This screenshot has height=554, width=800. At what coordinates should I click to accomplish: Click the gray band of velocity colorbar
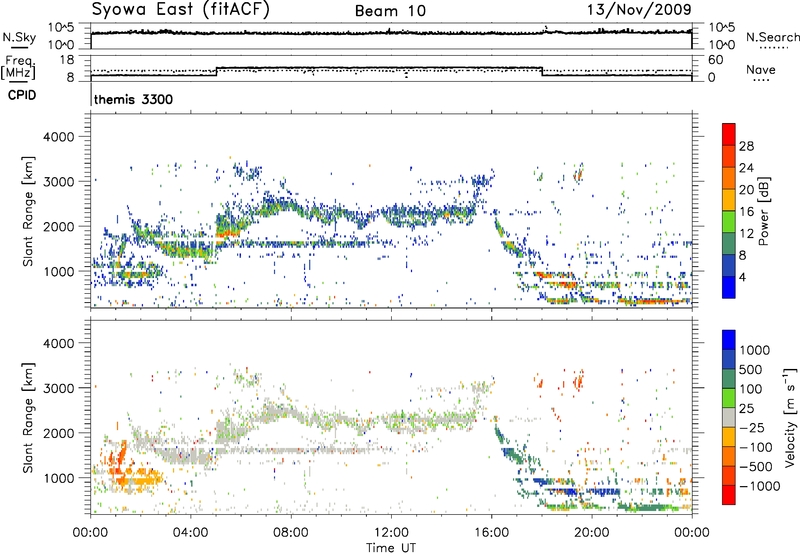[729, 418]
